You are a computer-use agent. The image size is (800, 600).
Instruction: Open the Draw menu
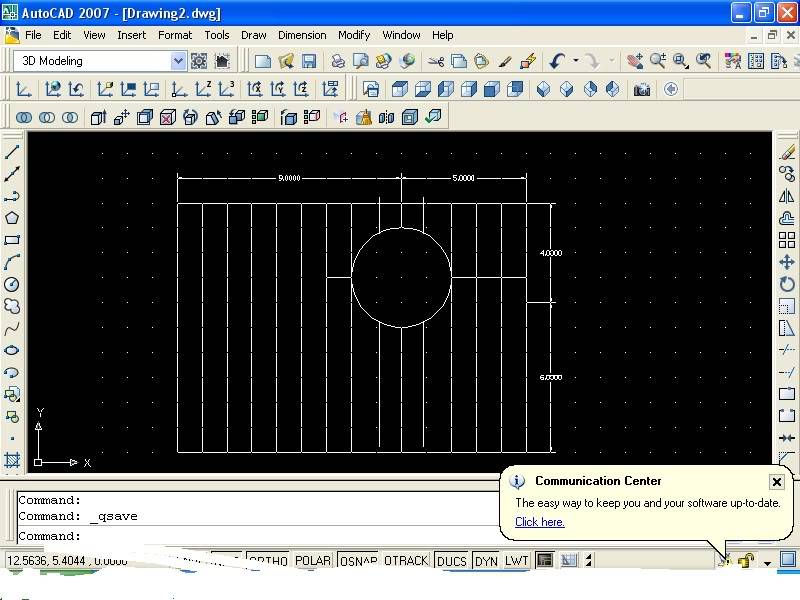[x=254, y=35]
